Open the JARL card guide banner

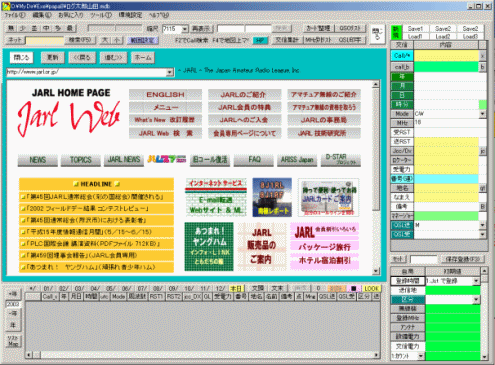328,197
